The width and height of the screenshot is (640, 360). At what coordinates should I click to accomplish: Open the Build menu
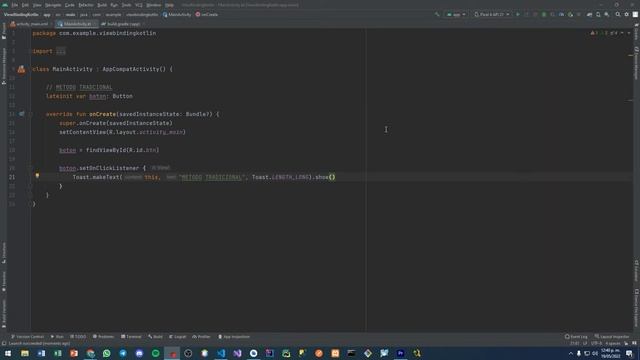[102, 5]
